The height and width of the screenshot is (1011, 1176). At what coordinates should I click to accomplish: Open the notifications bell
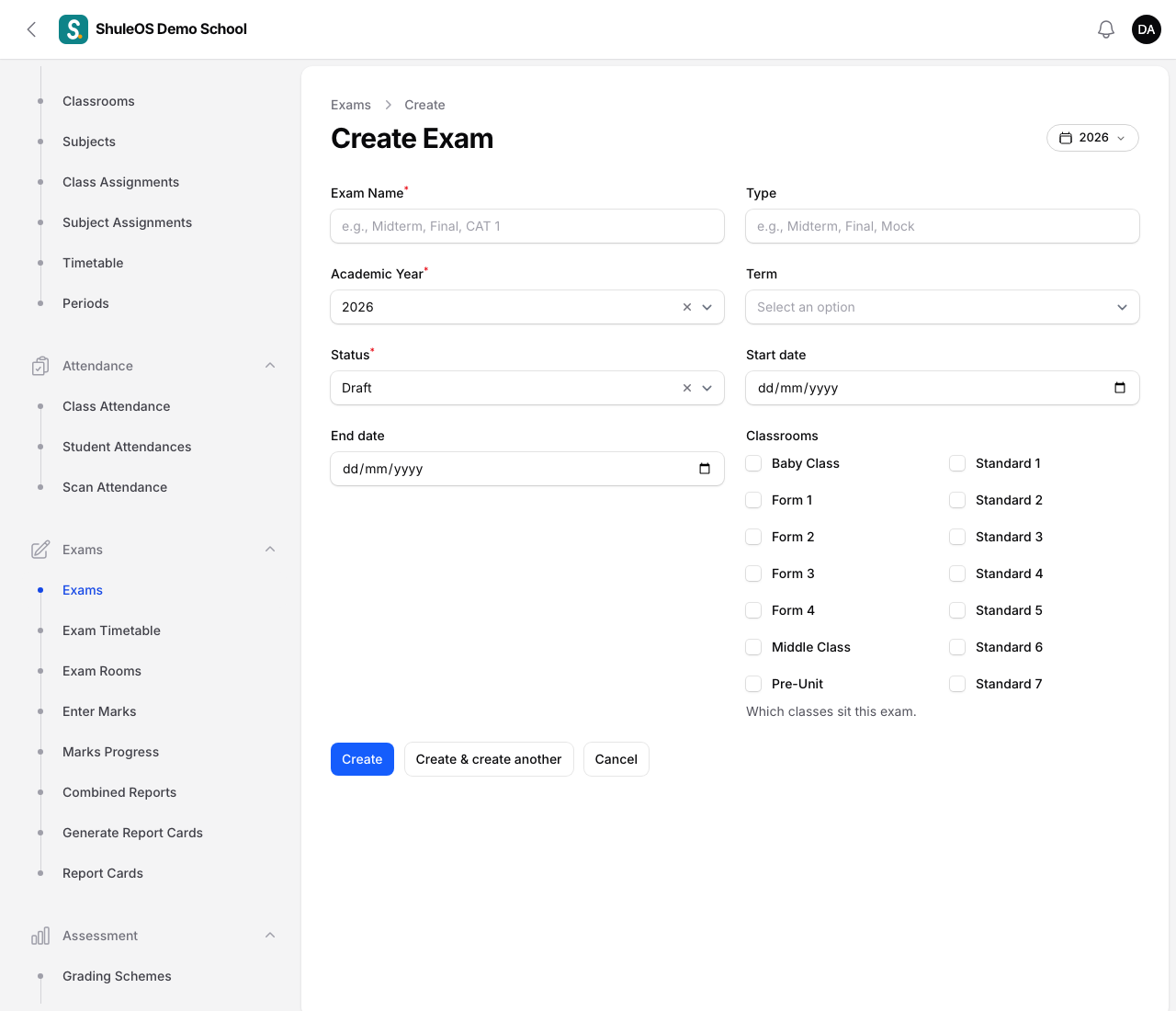(1106, 29)
